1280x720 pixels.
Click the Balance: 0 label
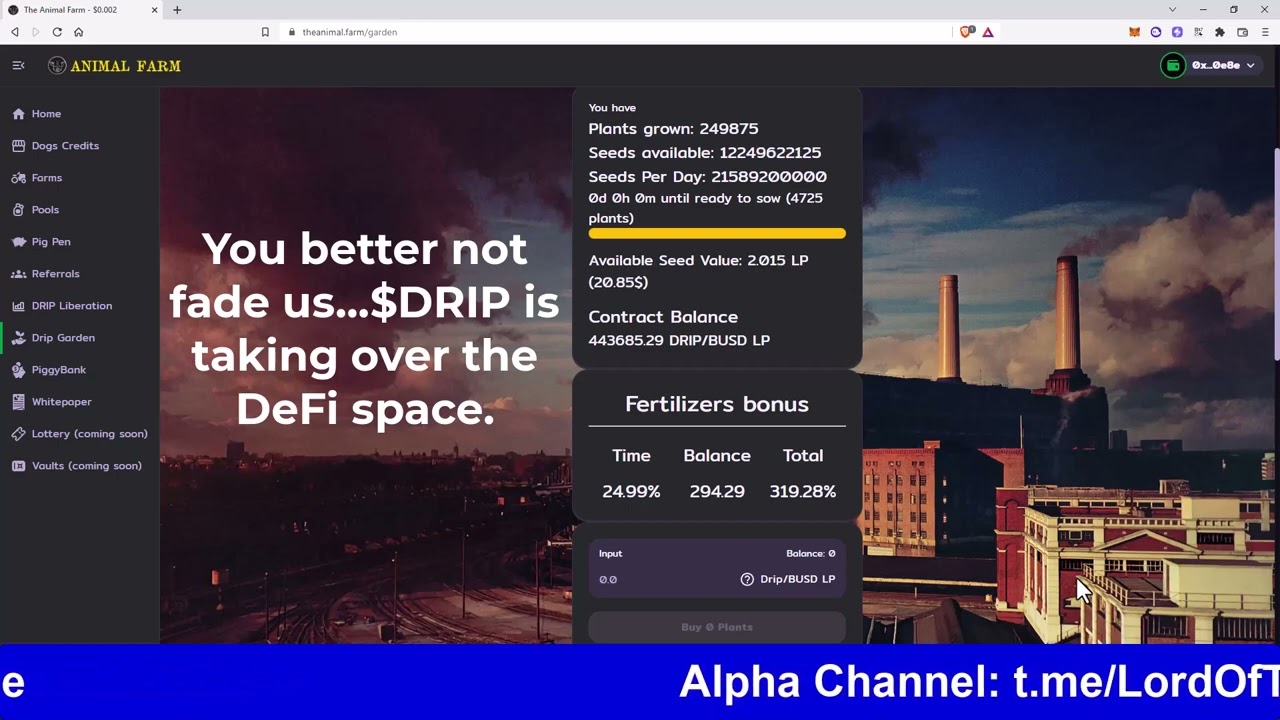tap(811, 553)
